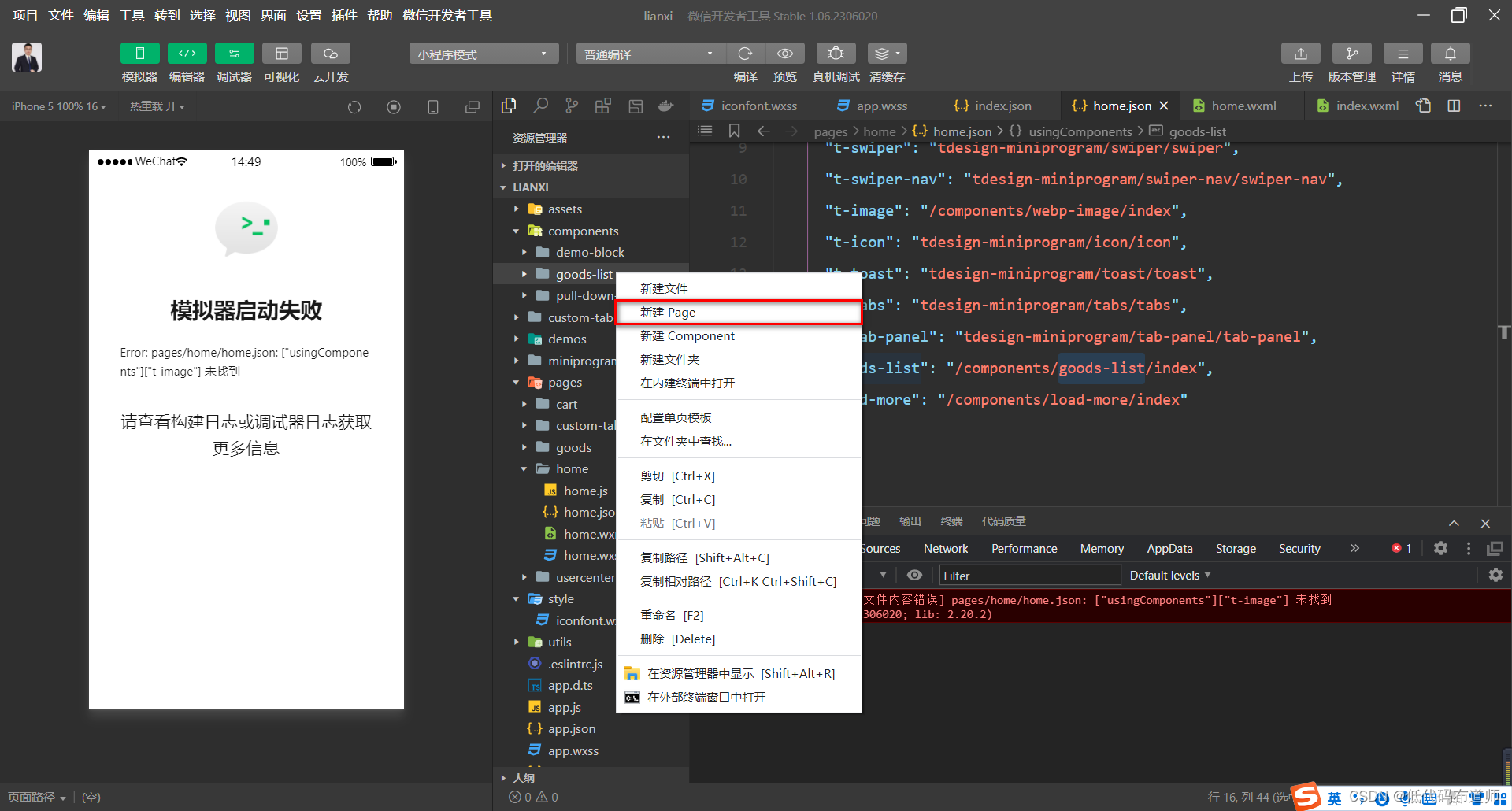
Task: Click the 上传 upload icon
Action: (x=1300, y=54)
